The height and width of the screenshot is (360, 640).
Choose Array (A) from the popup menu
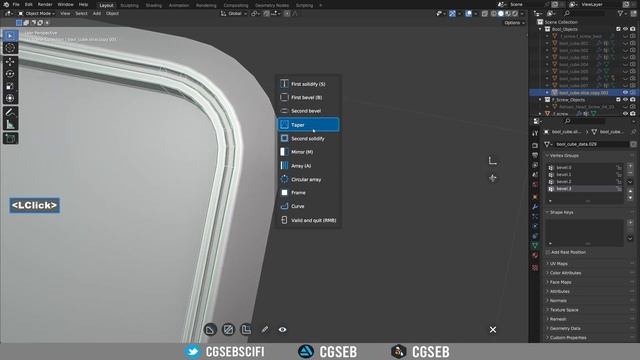(x=309, y=166)
